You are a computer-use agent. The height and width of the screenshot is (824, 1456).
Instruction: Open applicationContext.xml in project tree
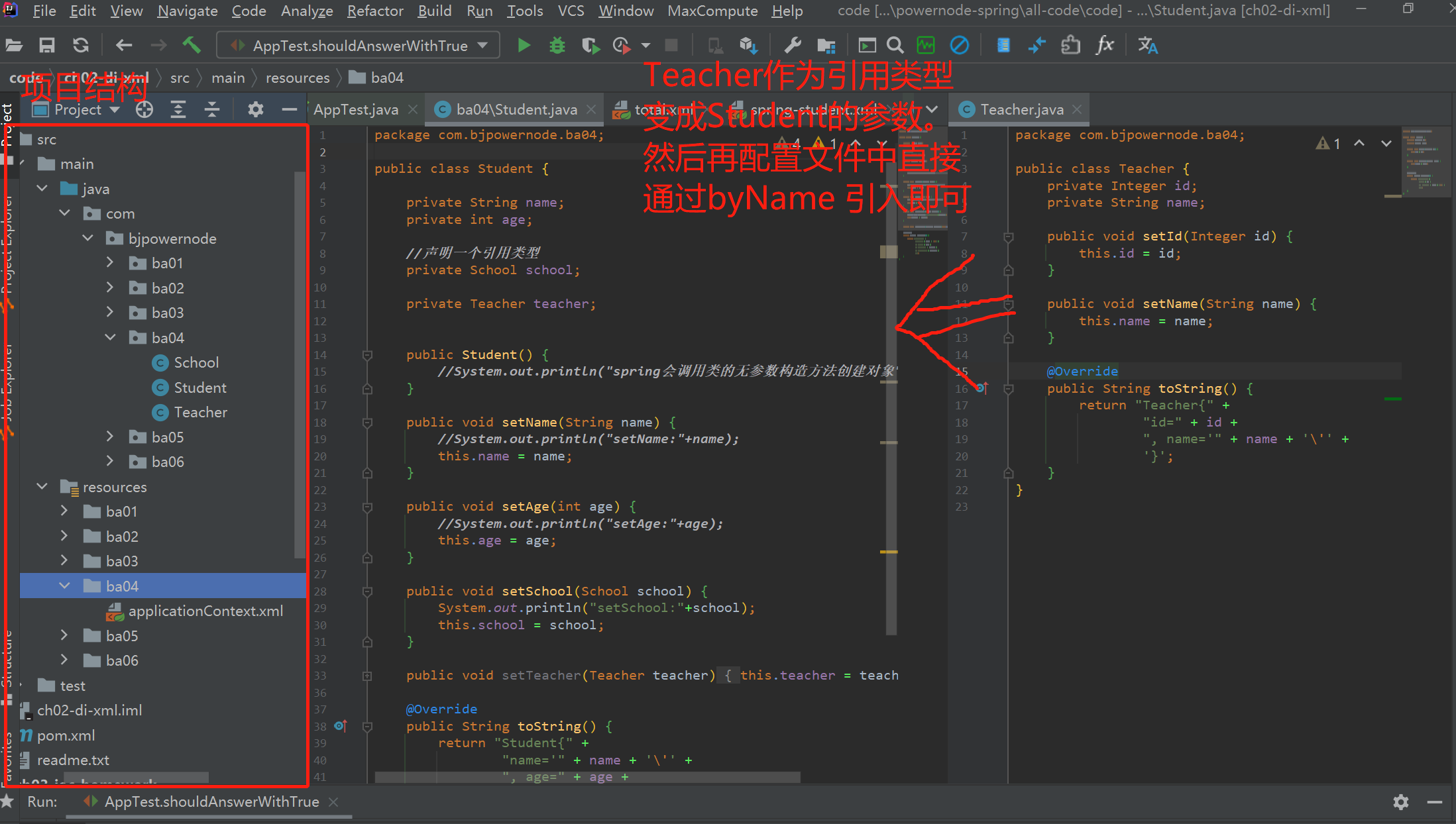pos(205,611)
